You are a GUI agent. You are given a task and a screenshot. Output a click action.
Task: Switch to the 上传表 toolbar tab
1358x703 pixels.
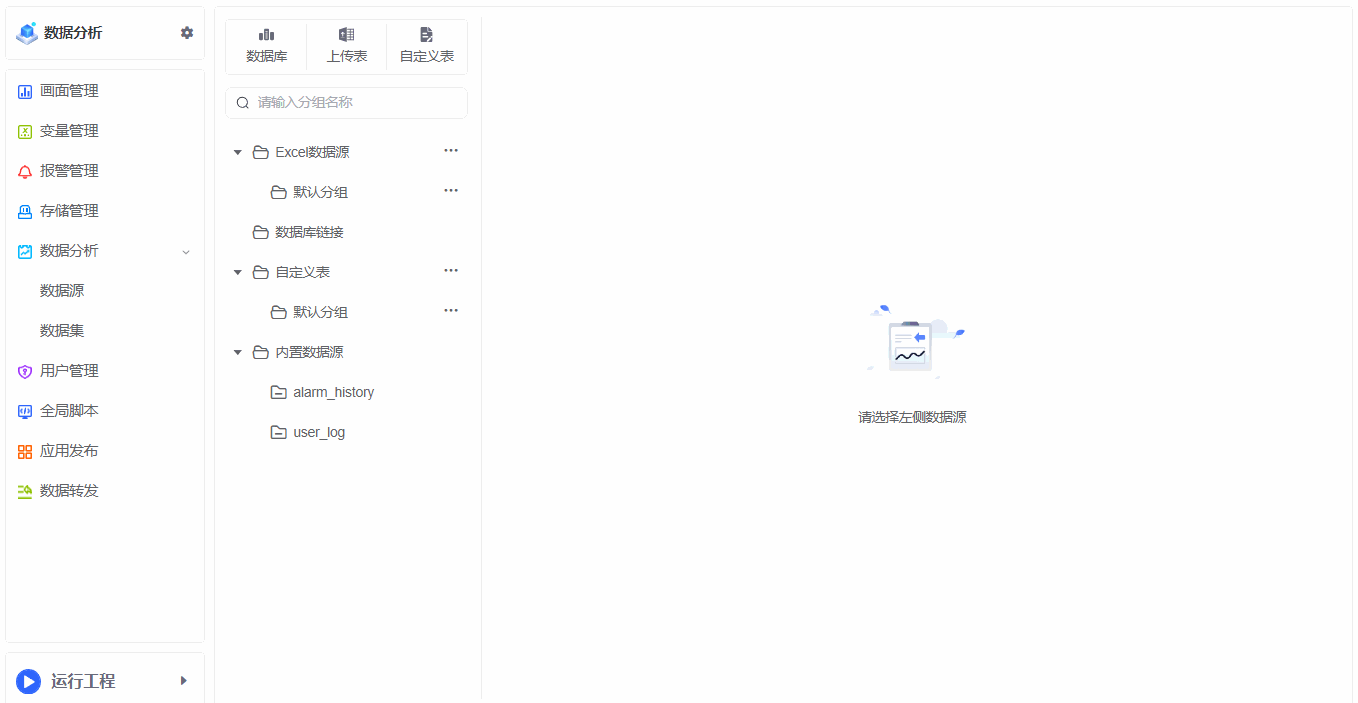coord(346,46)
